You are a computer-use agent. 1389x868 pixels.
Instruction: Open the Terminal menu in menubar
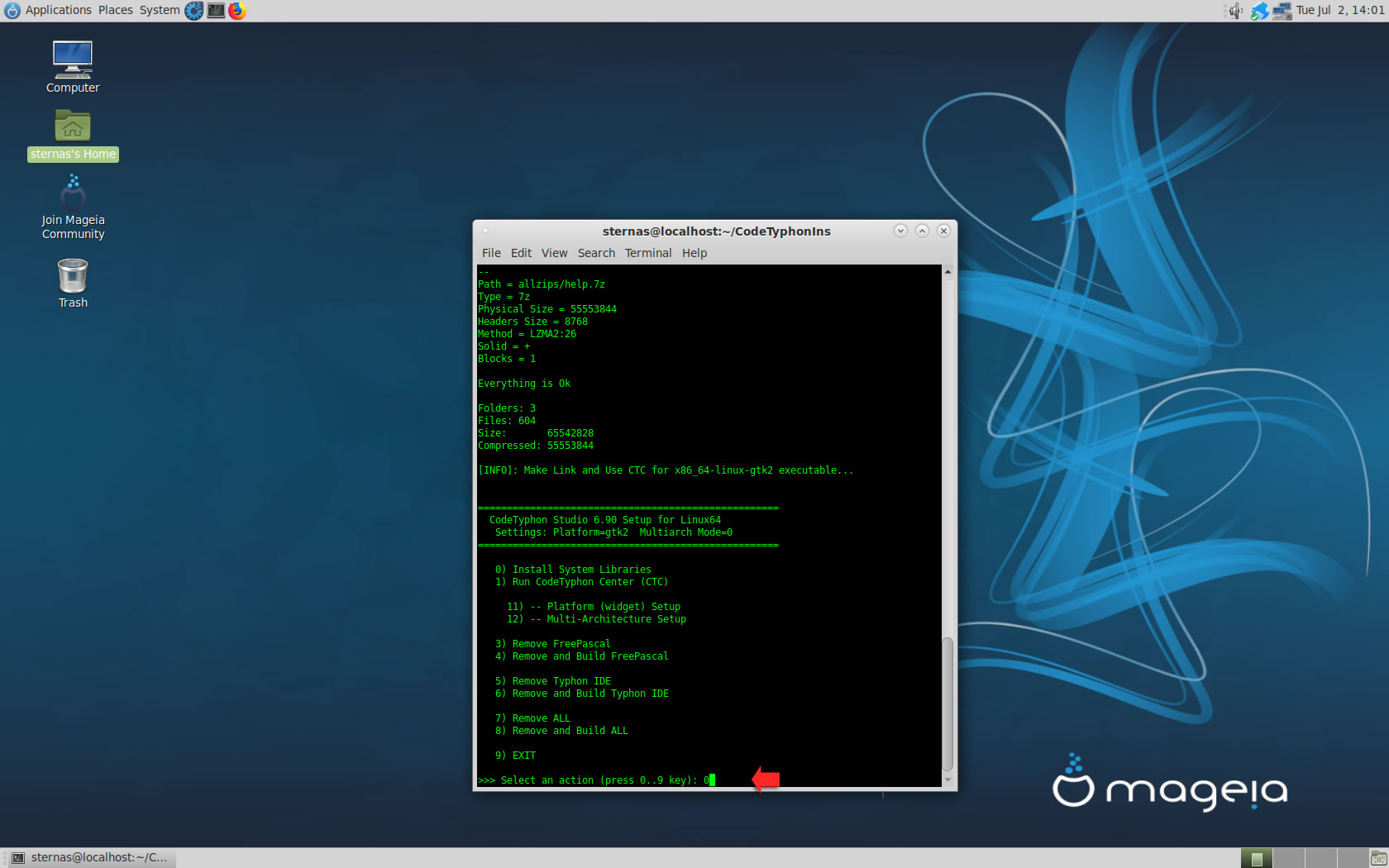648,253
